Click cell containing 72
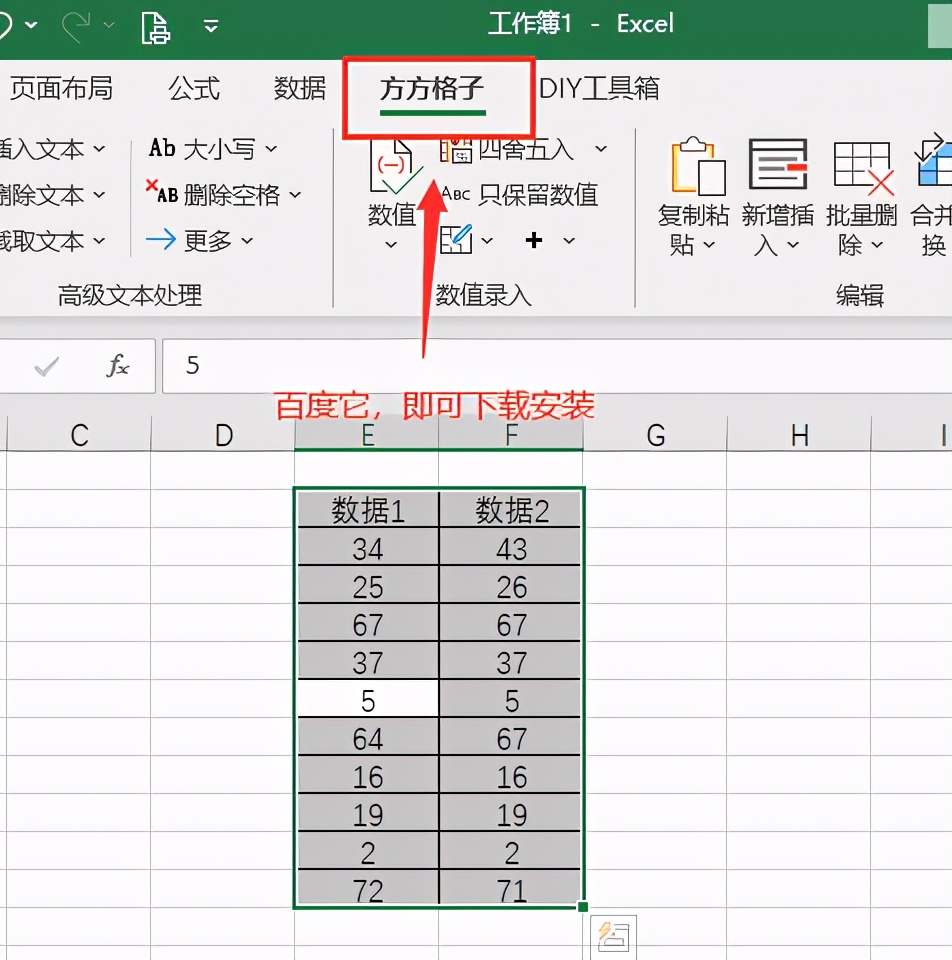This screenshot has height=960, width=952. (367, 889)
